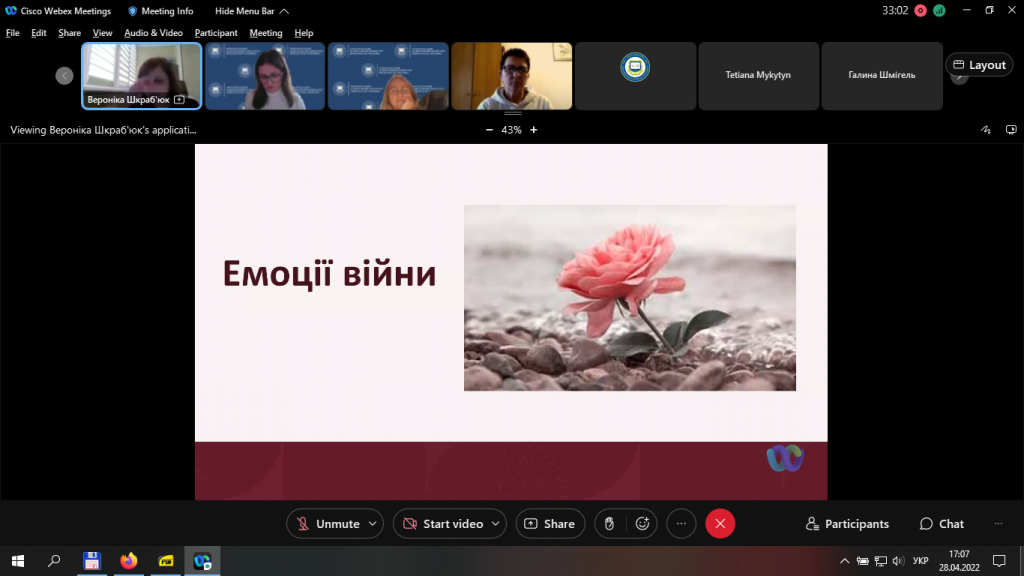Start video with the camera button

[443, 523]
